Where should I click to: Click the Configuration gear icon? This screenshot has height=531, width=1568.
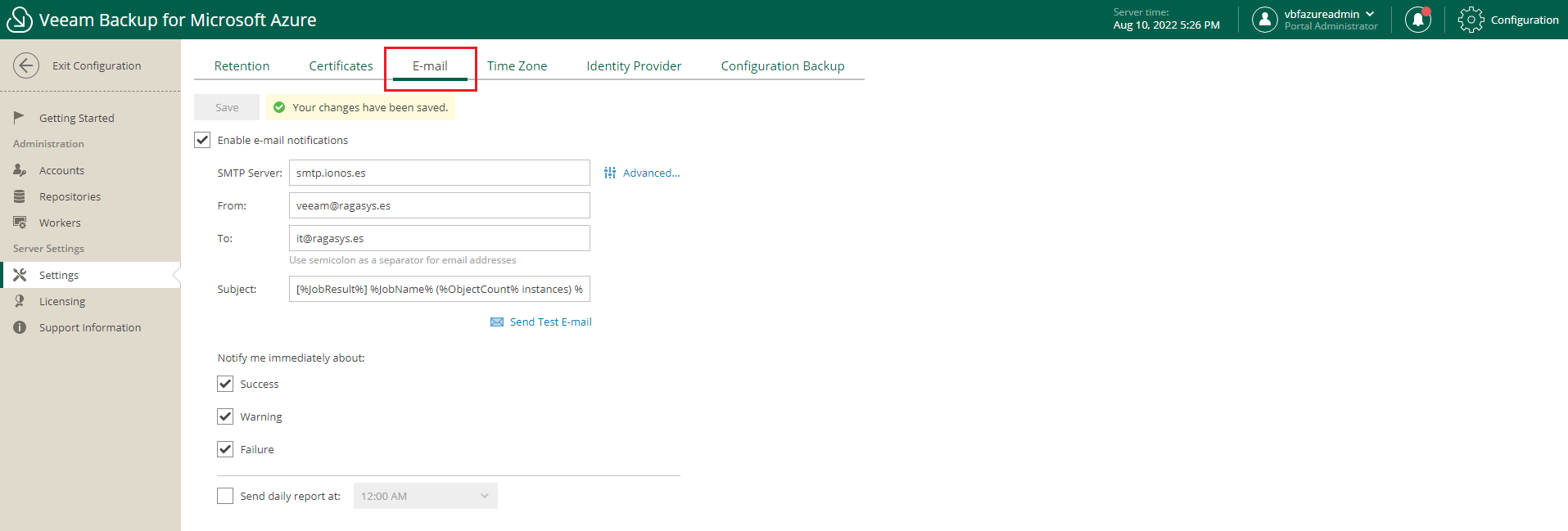[x=1471, y=20]
